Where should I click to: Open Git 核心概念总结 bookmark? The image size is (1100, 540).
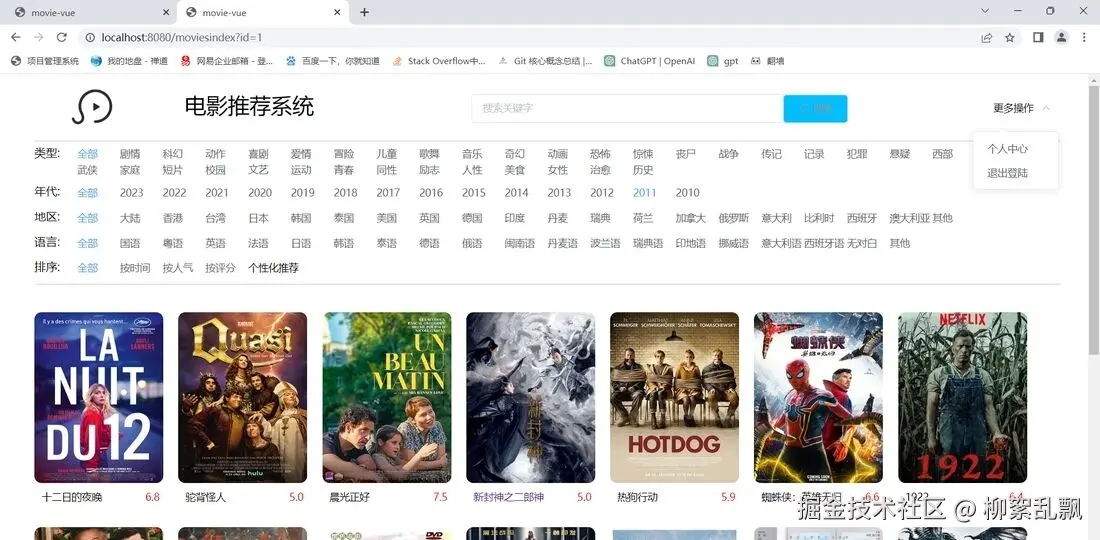coord(545,61)
